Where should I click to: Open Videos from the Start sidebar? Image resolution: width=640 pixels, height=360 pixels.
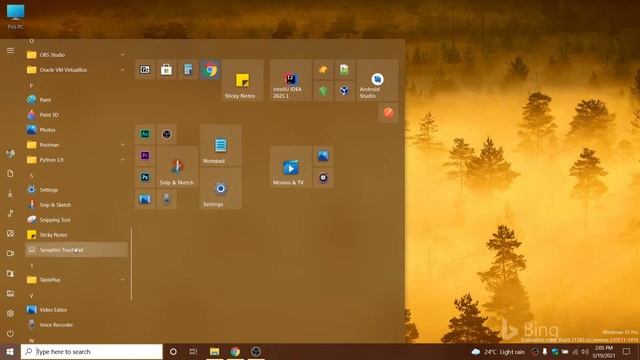[x=10, y=253]
